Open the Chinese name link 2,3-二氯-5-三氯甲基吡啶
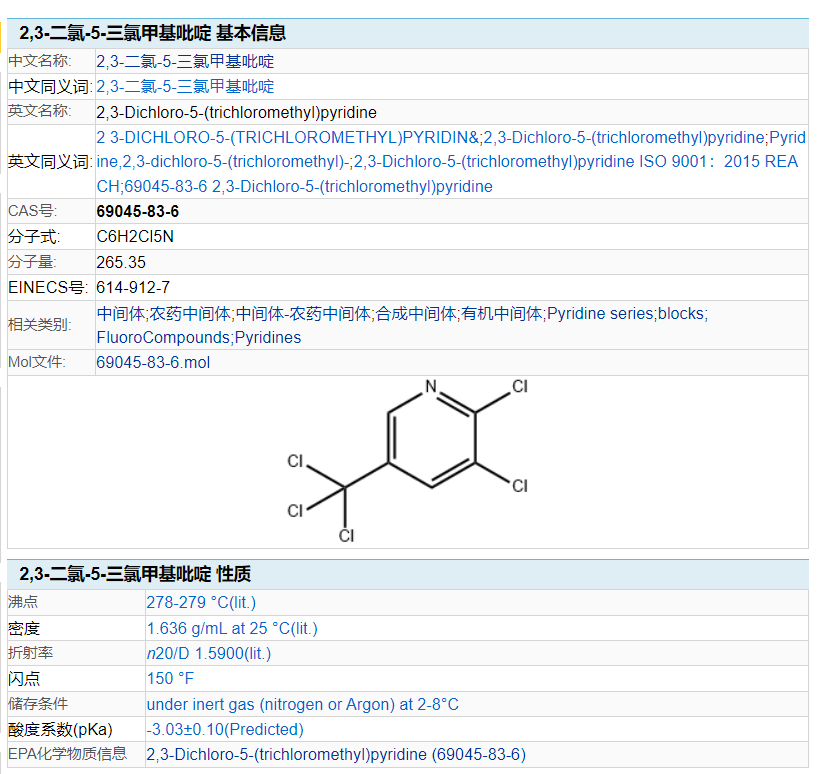 [185, 62]
